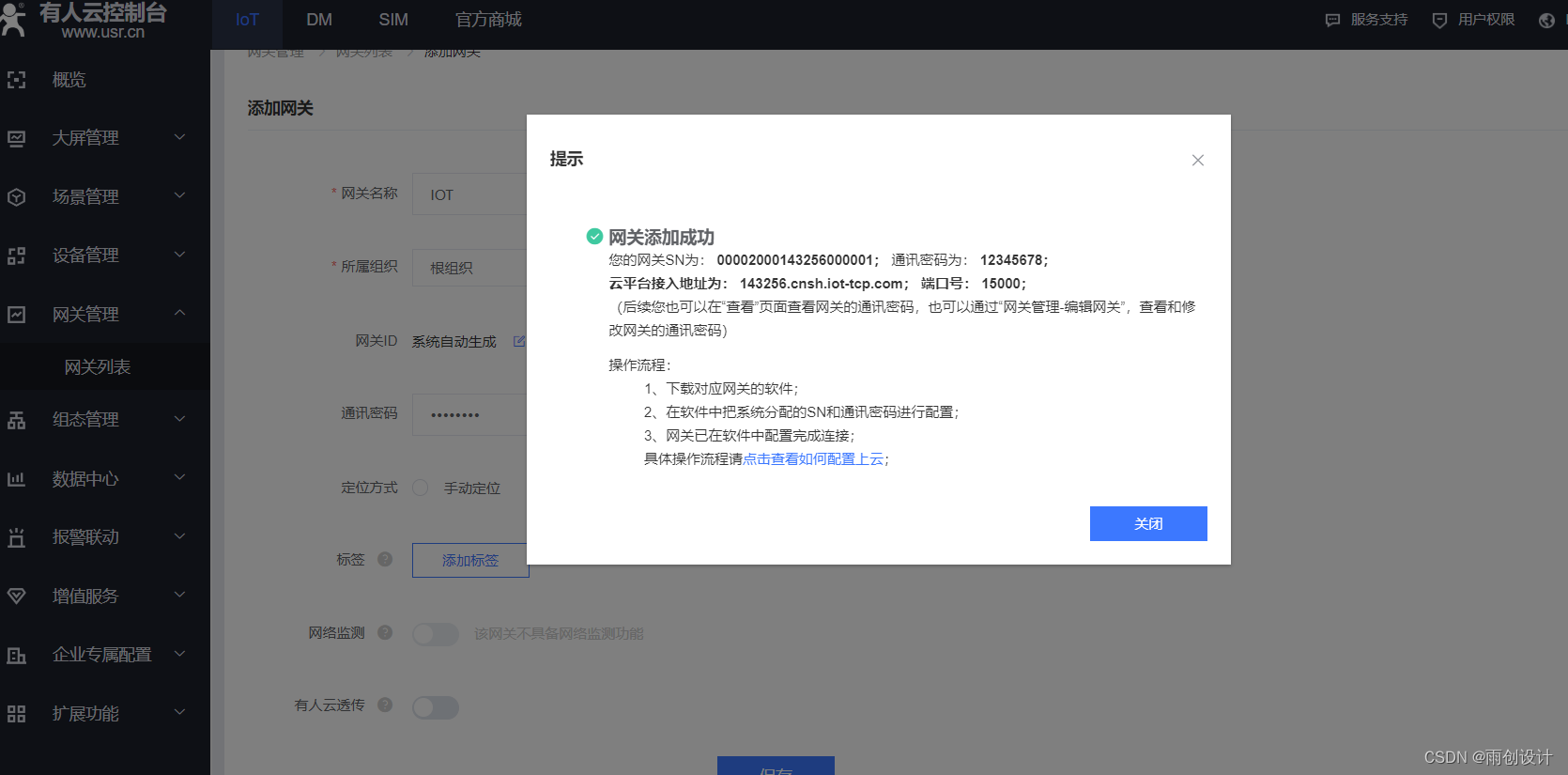Click the 设备管理 sidebar icon
Screen dimensions: 1568x775
[x=17, y=256]
